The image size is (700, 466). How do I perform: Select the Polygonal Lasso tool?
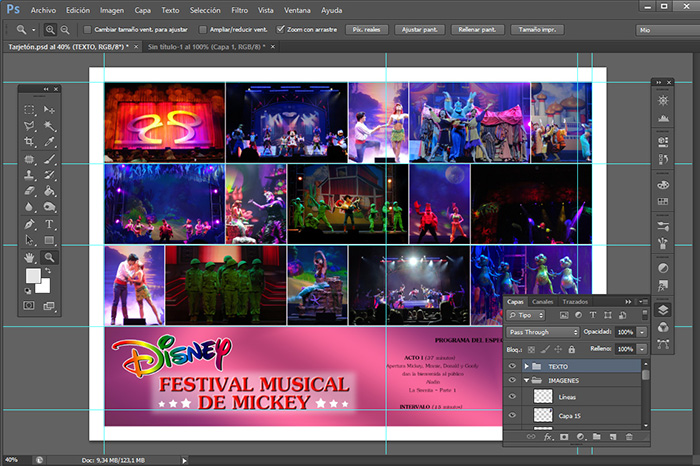[x=29, y=126]
